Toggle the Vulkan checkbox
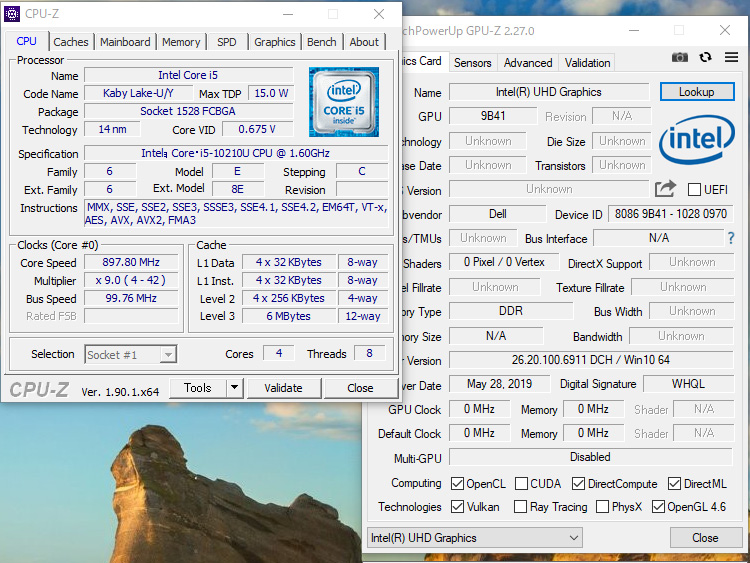The image size is (750, 563). pos(457,507)
